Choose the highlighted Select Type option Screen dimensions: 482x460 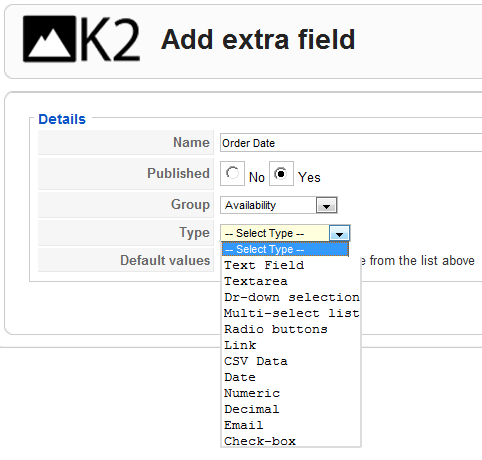pos(285,249)
